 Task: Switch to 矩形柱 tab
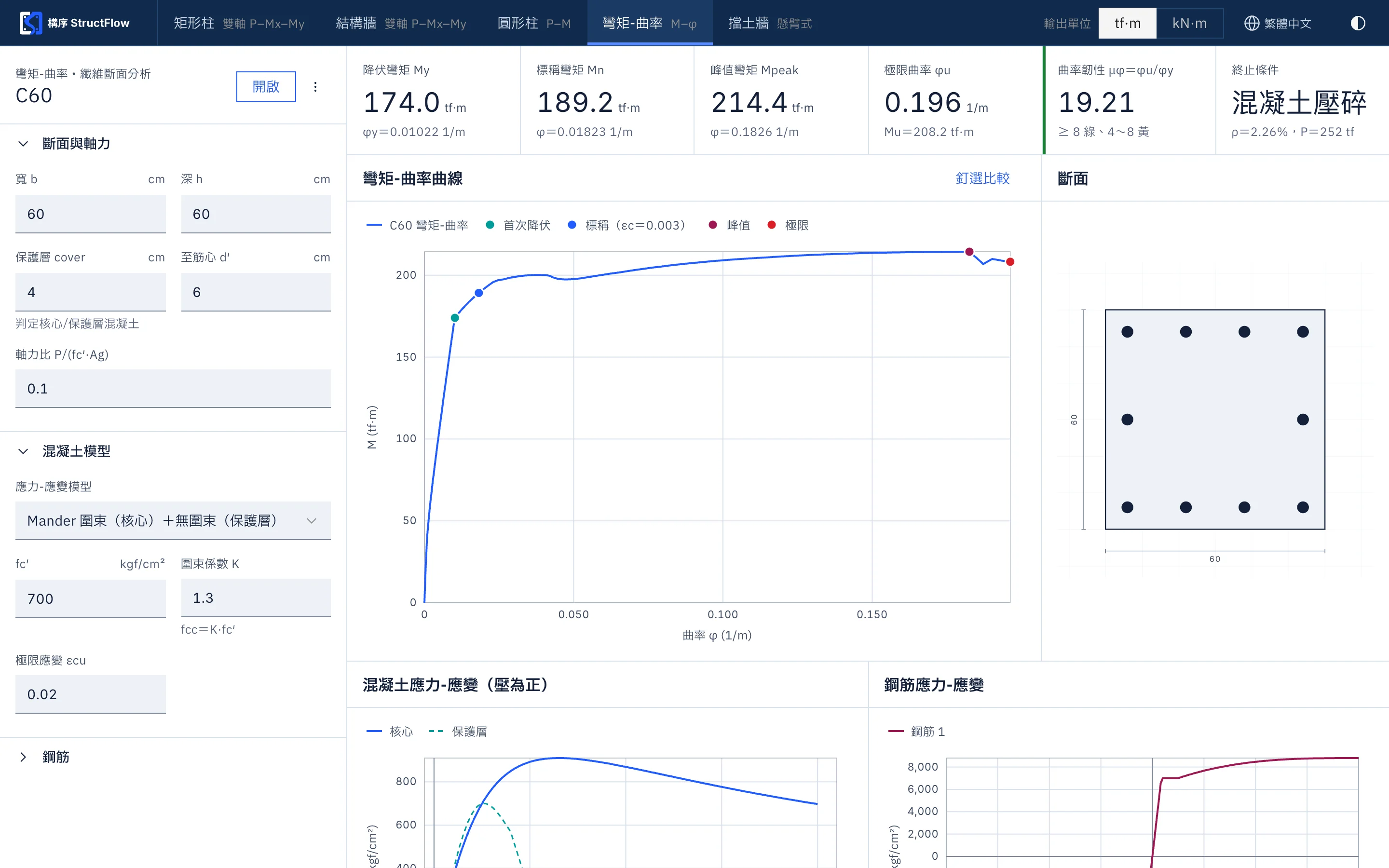click(x=239, y=23)
